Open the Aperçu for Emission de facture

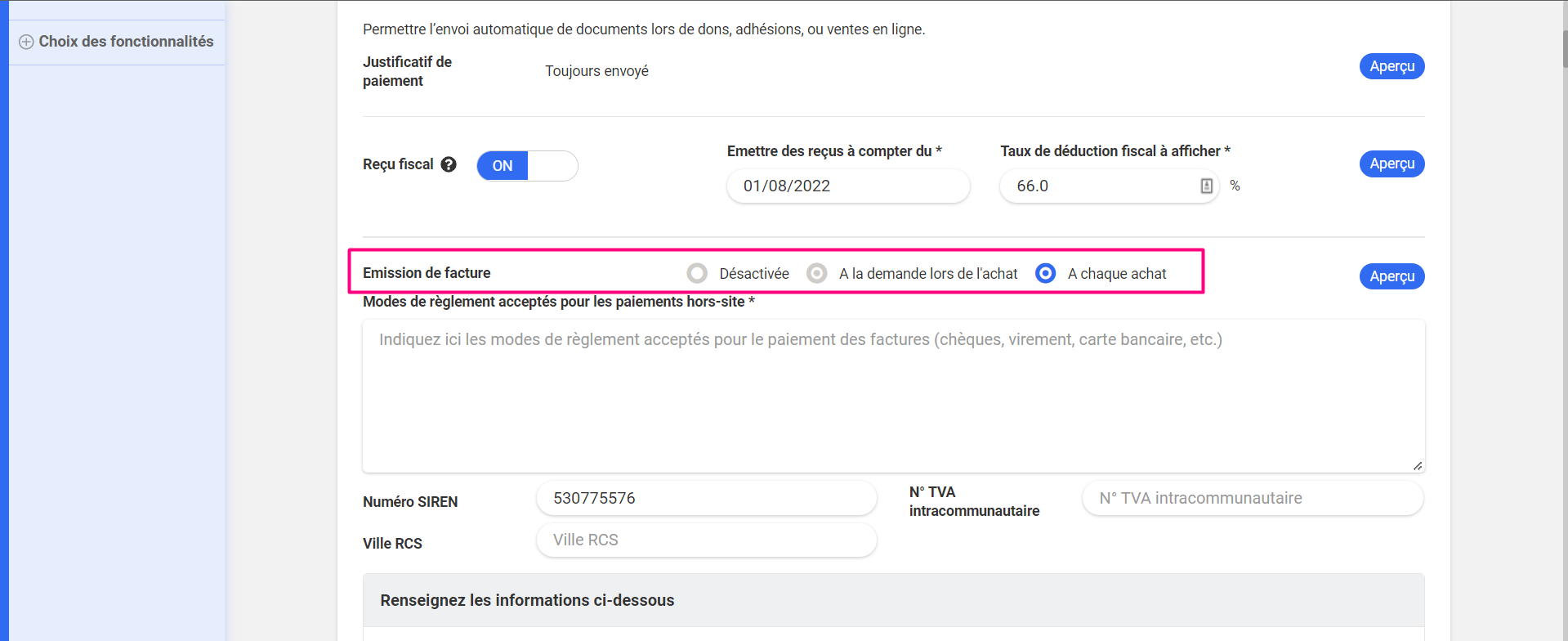(x=1392, y=276)
